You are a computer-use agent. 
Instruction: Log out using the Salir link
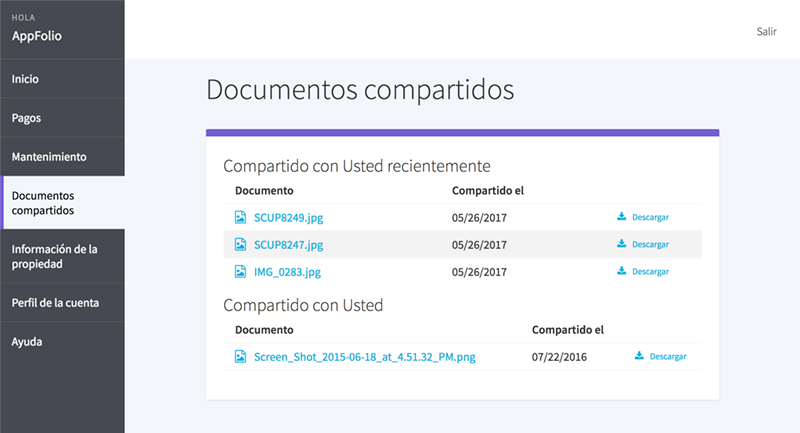(x=766, y=31)
